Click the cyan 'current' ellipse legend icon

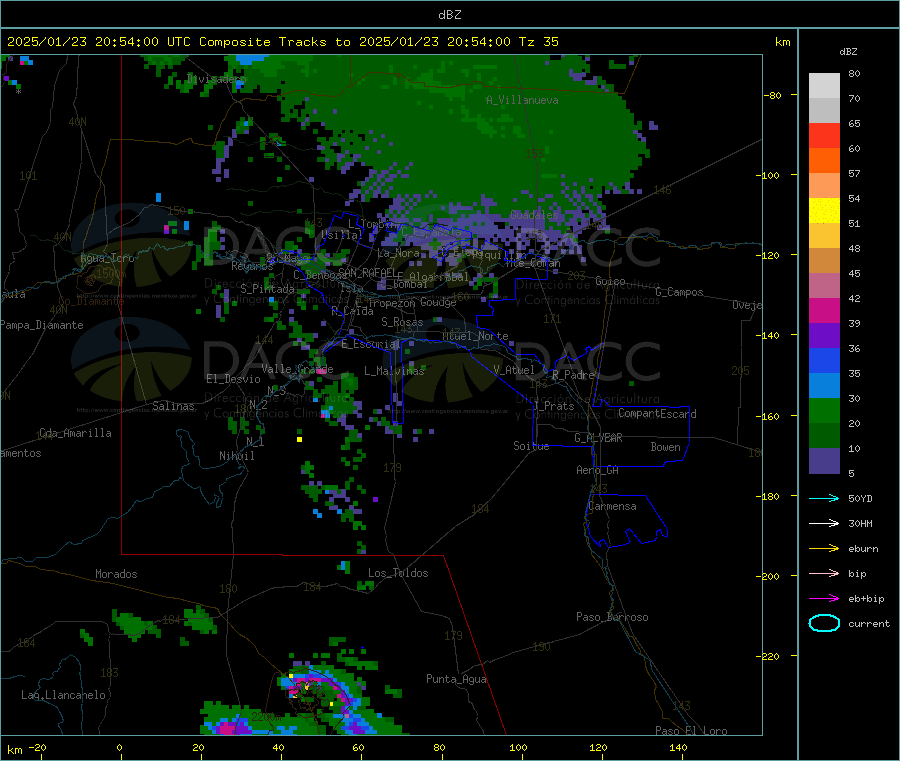[824, 623]
